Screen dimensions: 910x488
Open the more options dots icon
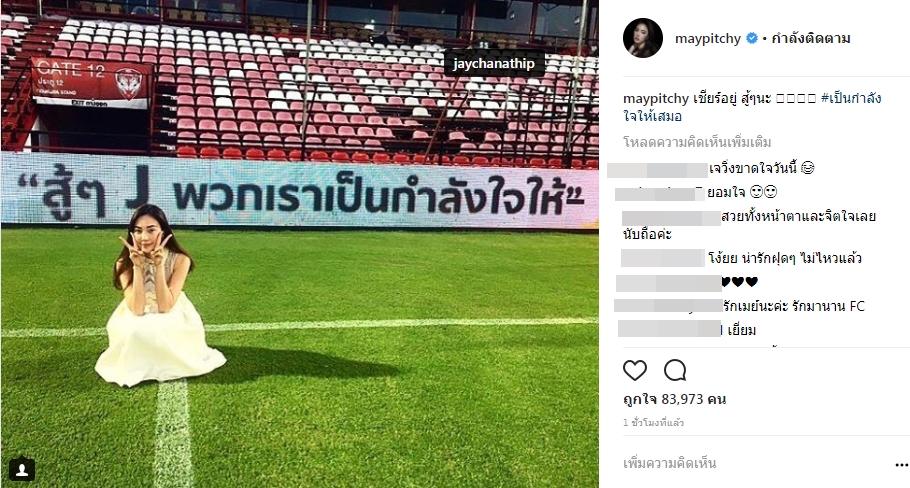click(902, 464)
